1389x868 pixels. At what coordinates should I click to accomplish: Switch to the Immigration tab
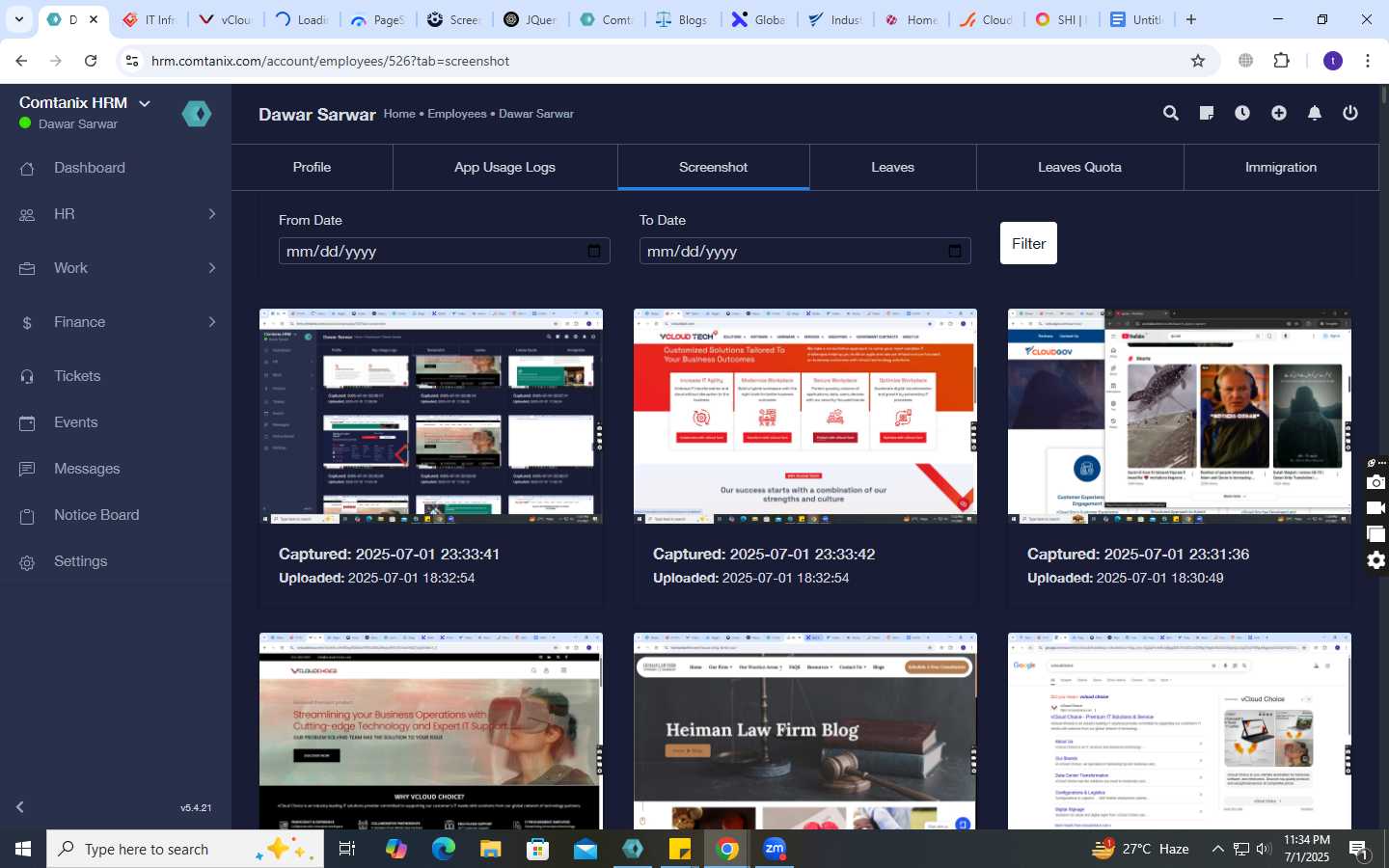[1281, 167]
